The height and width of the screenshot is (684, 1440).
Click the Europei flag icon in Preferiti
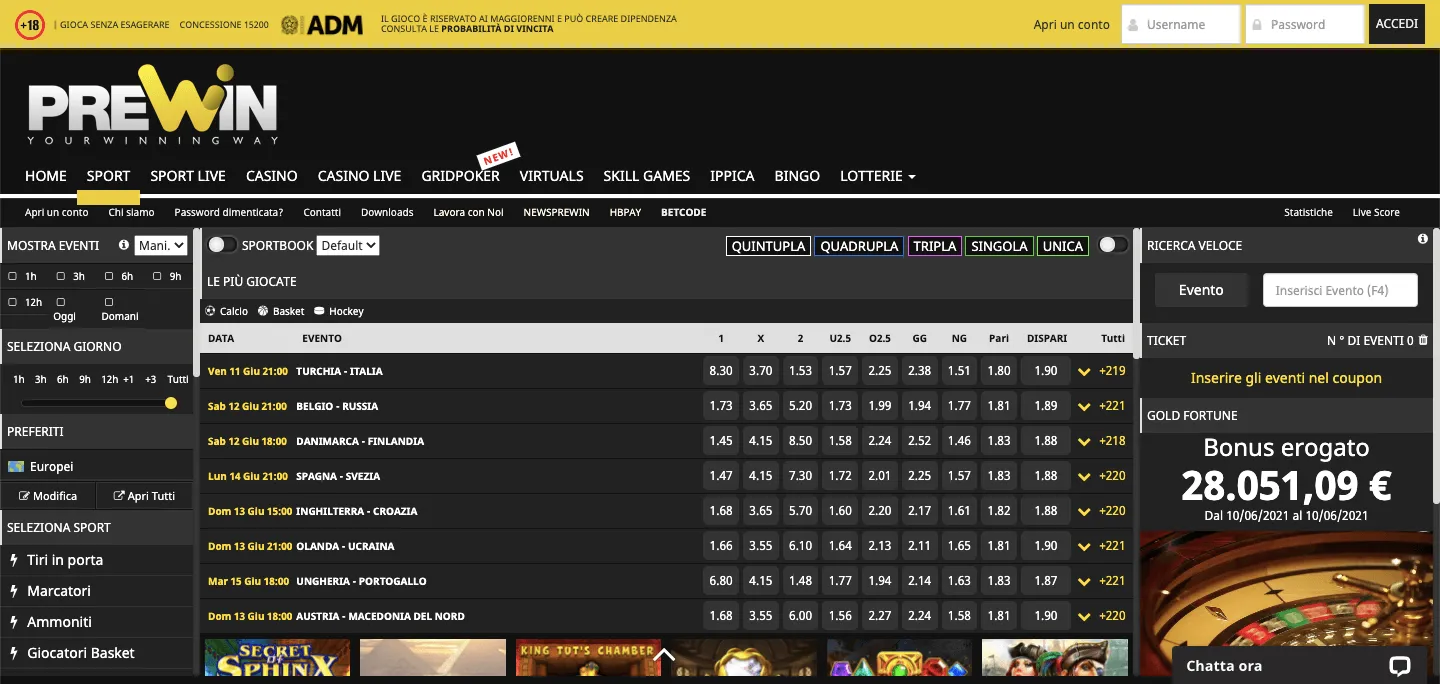point(15,467)
